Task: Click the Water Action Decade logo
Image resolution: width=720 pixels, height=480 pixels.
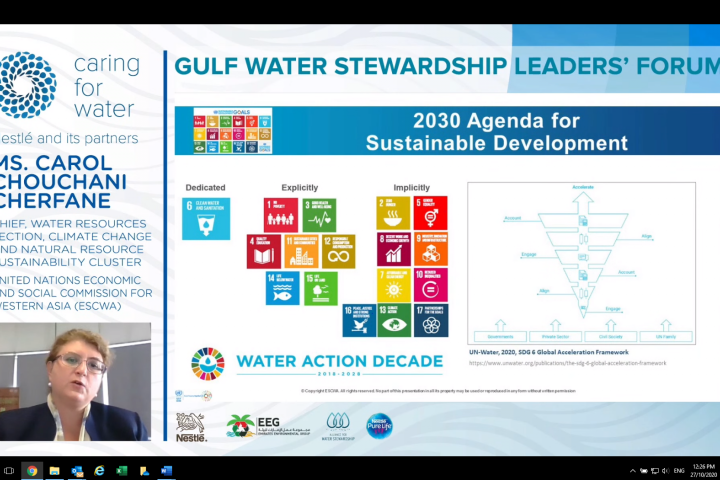Action: click(317, 364)
